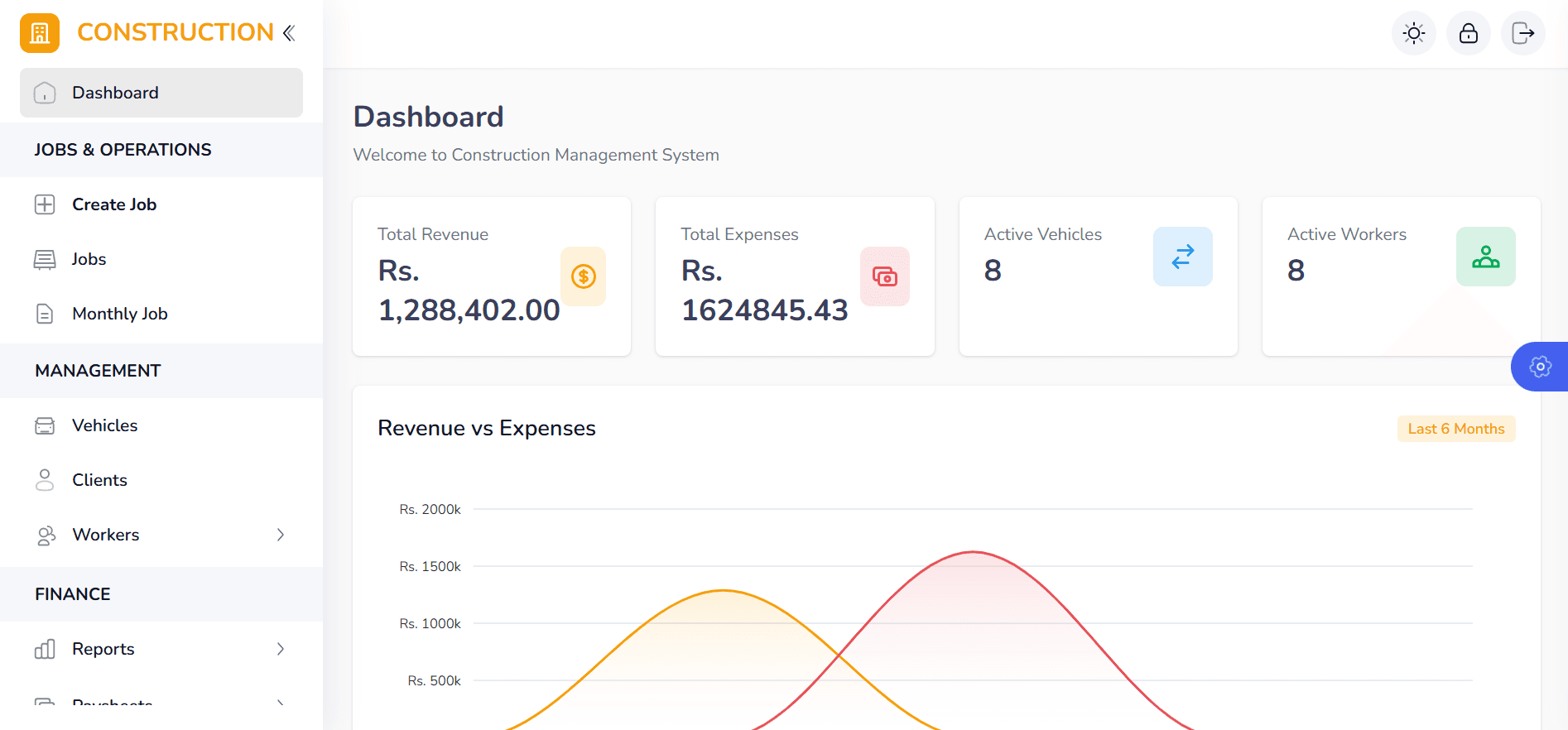This screenshot has width=1568, height=730.
Task: Click the Welcome to Construction Management System subtitle
Action: (x=536, y=155)
